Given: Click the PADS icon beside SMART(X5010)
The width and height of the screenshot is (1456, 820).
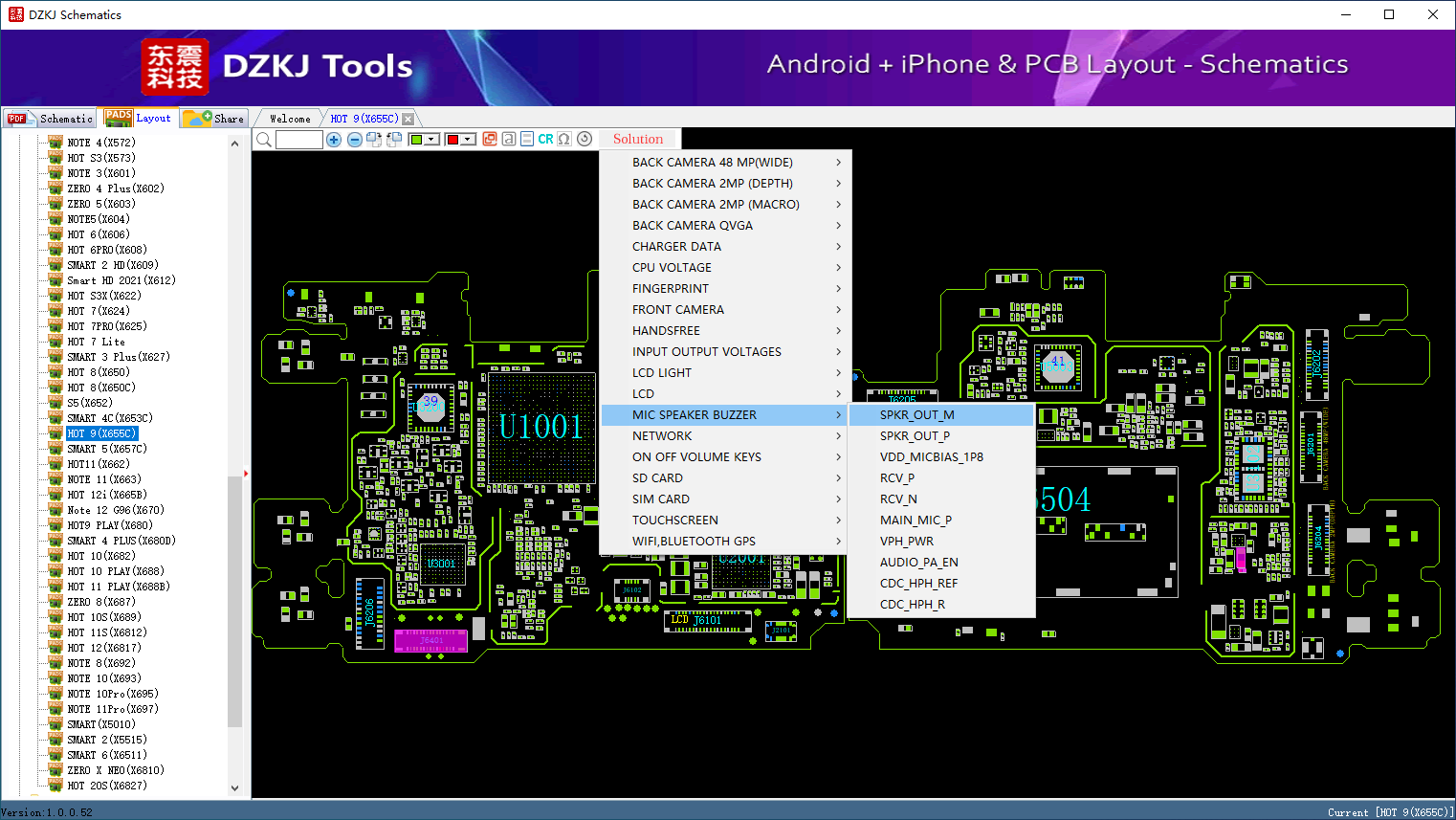Looking at the screenshot, I should pos(55,724).
